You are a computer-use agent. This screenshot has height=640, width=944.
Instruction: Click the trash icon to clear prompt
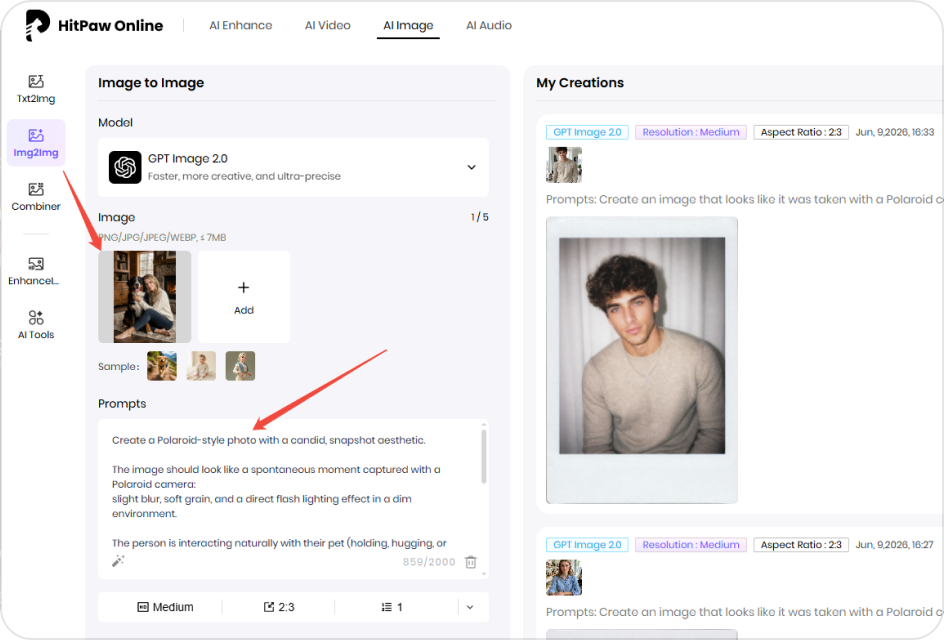coord(471,562)
